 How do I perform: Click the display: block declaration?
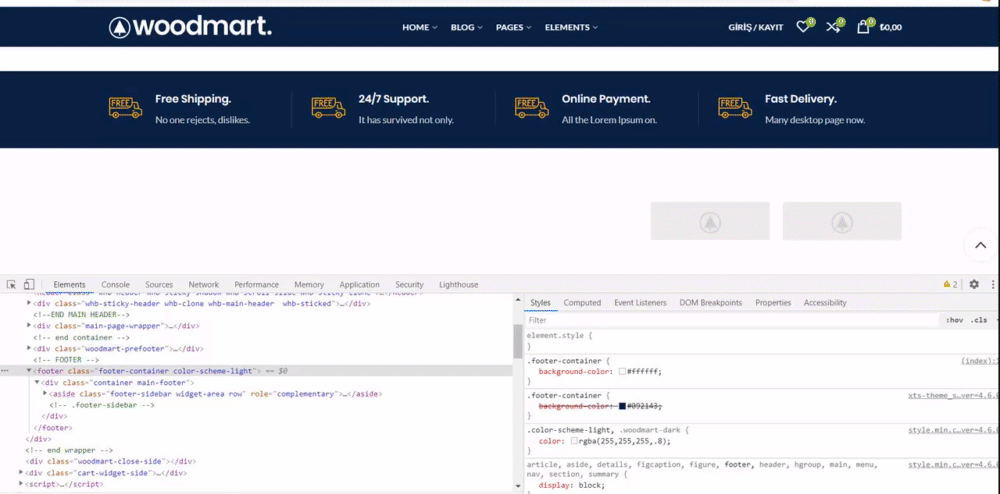[571, 485]
